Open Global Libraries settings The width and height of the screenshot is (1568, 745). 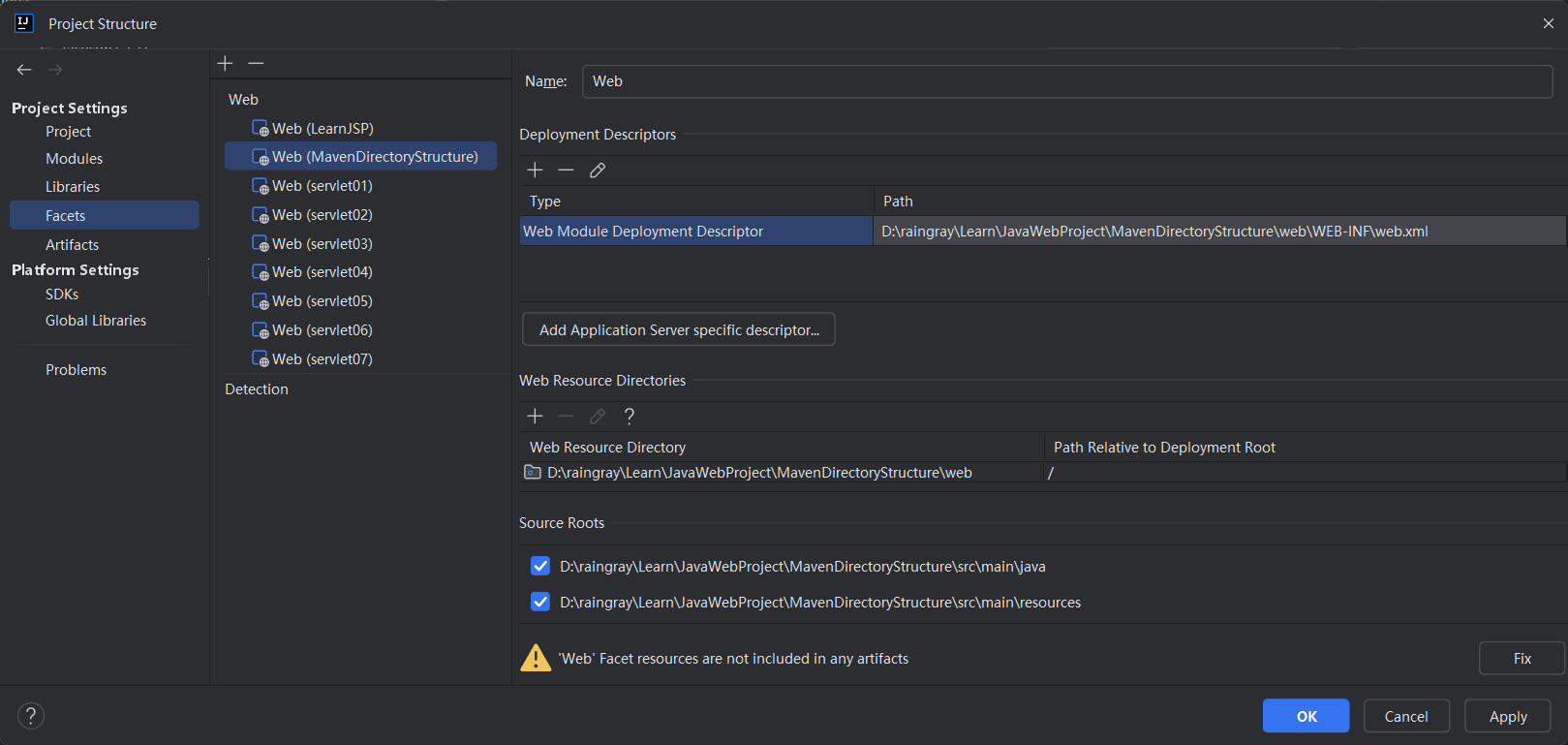[x=96, y=321]
